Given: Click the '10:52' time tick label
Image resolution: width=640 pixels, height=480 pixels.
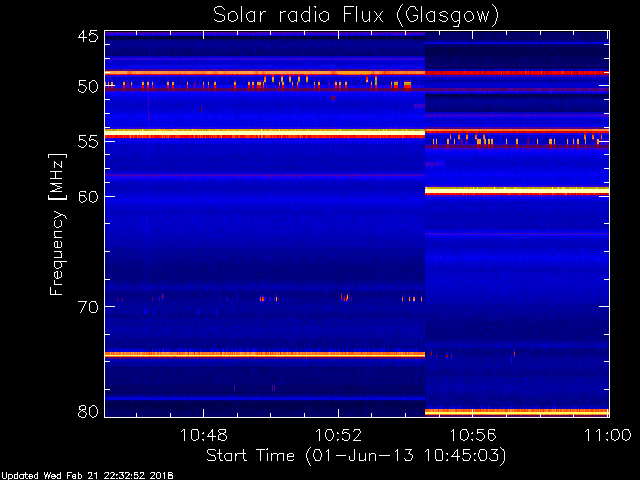Looking at the screenshot, I should click(x=338, y=436).
